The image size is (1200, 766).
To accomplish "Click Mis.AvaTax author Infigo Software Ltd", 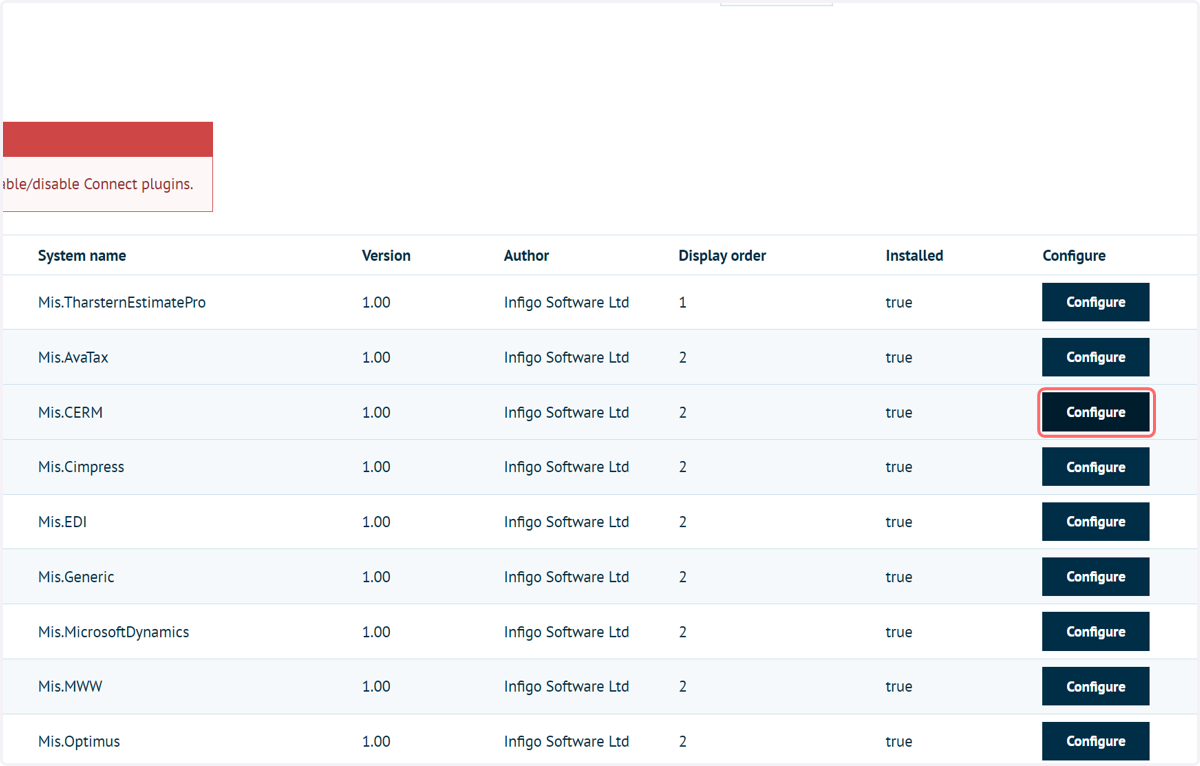I will pyautogui.click(x=566, y=357).
